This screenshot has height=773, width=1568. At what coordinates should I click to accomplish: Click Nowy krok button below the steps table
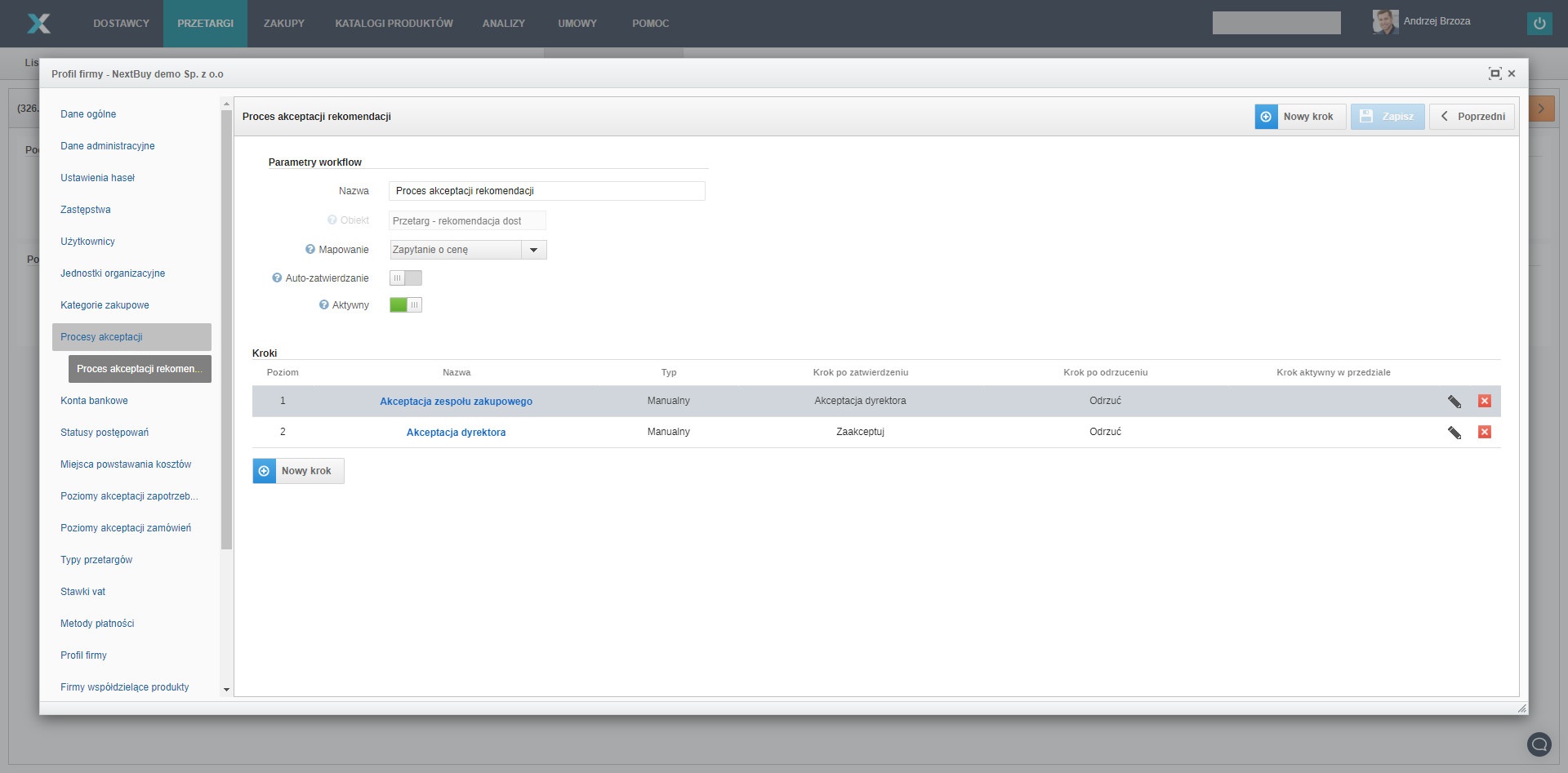(x=298, y=471)
